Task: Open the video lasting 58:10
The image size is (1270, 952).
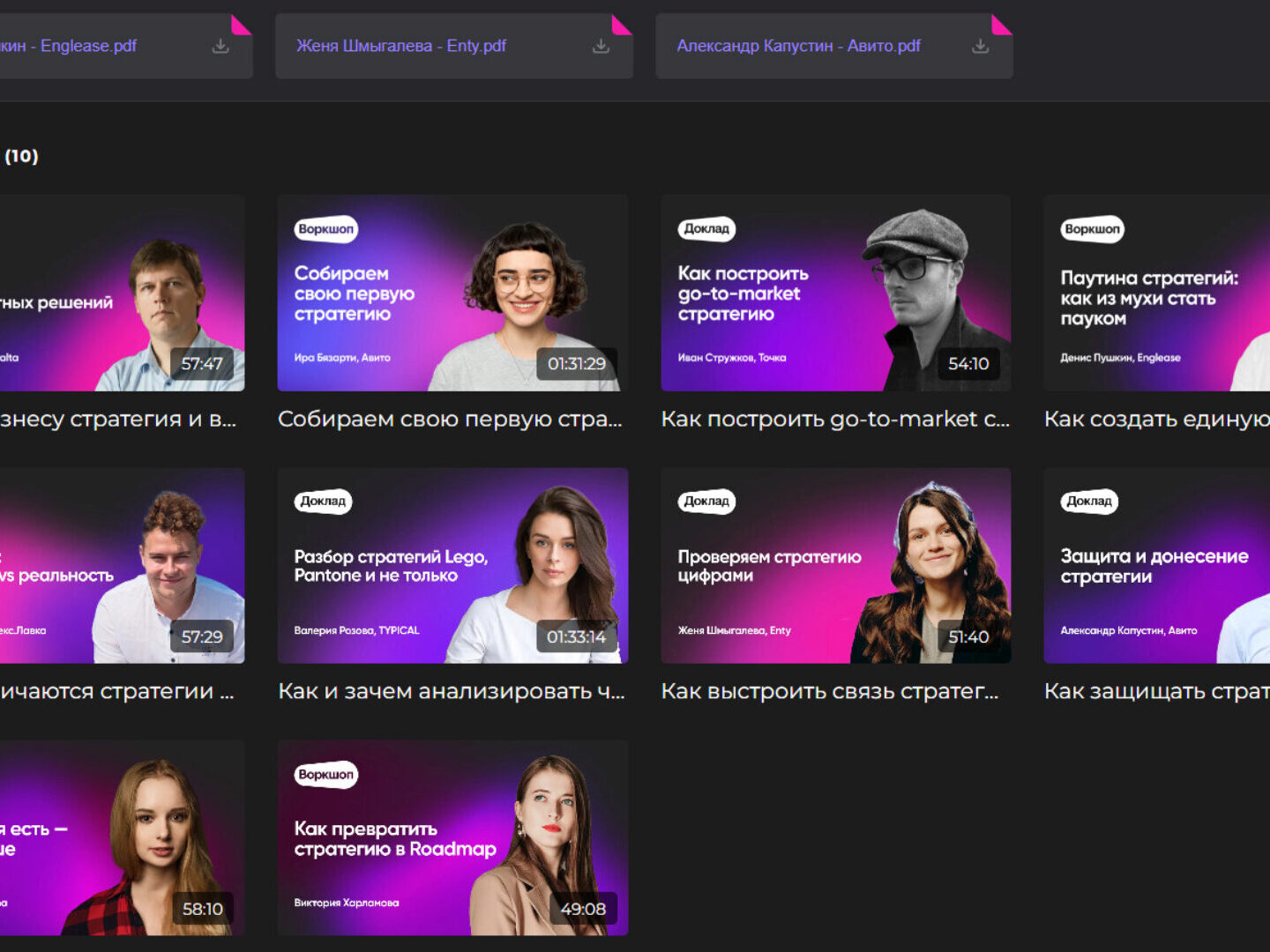Action: (122, 837)
